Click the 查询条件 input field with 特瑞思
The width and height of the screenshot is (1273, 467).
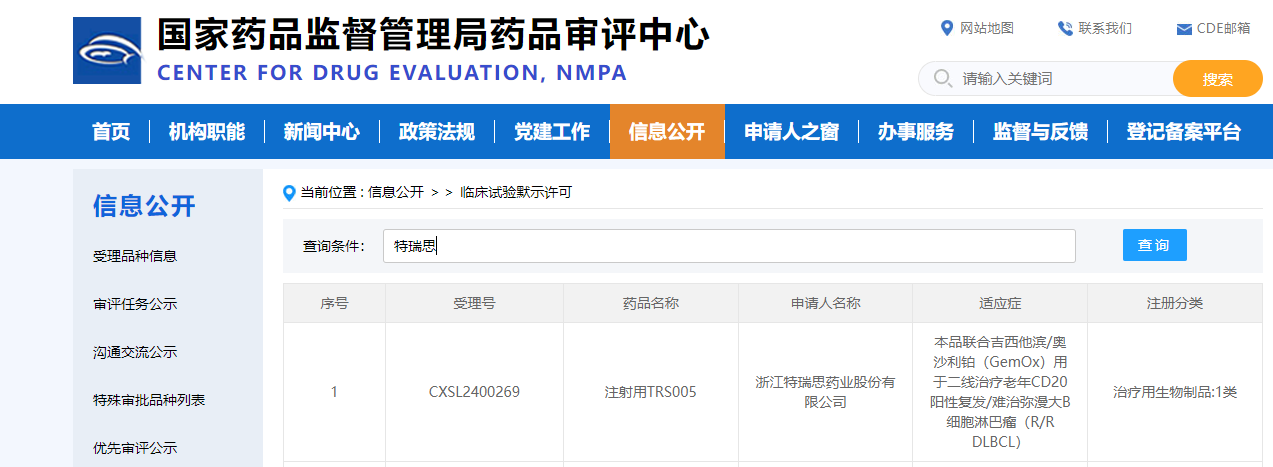click(728, 246)
